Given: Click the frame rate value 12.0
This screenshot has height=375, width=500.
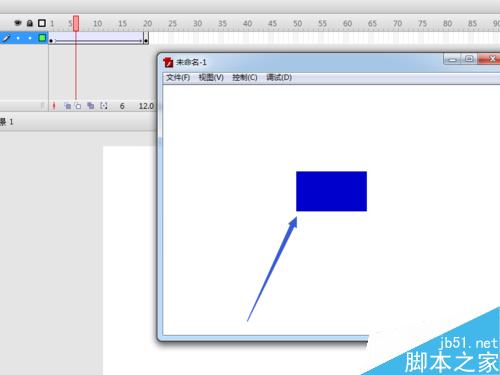Looking at the screenshot, I should 146,106.
